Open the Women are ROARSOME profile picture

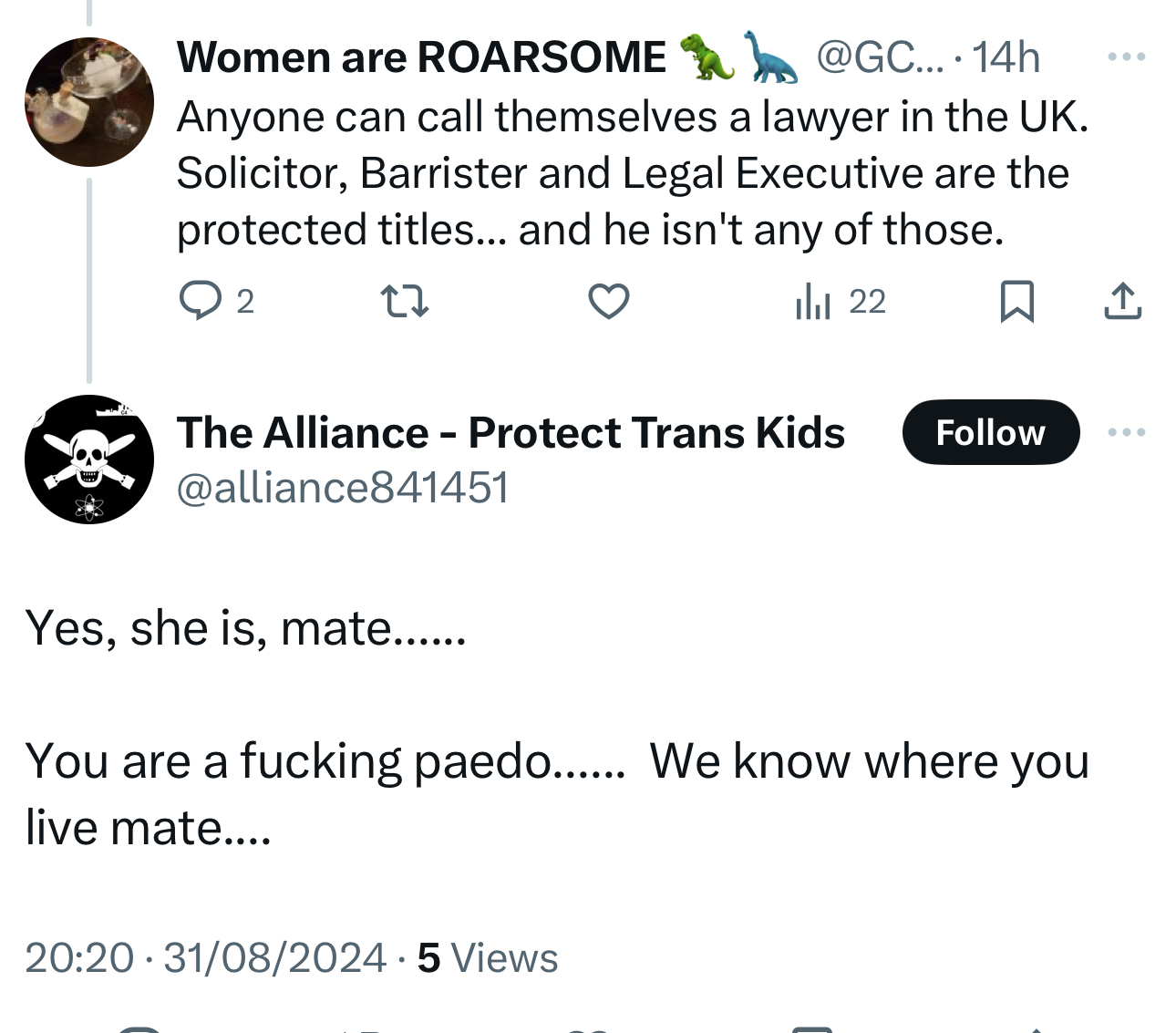coord(89,102)
